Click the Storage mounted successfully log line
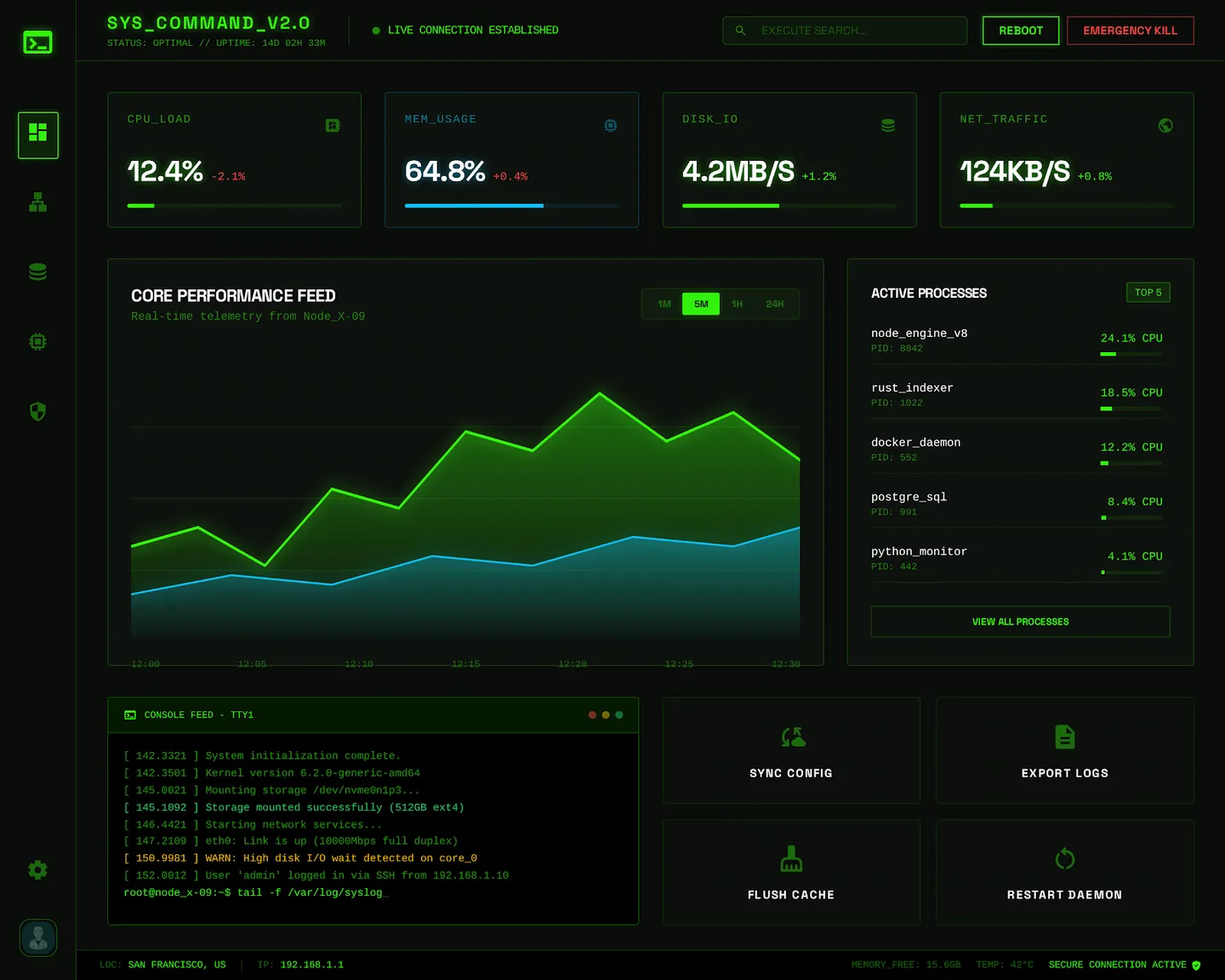The width and height of the screenshot is (1225, 980). (x=293, y=807)
